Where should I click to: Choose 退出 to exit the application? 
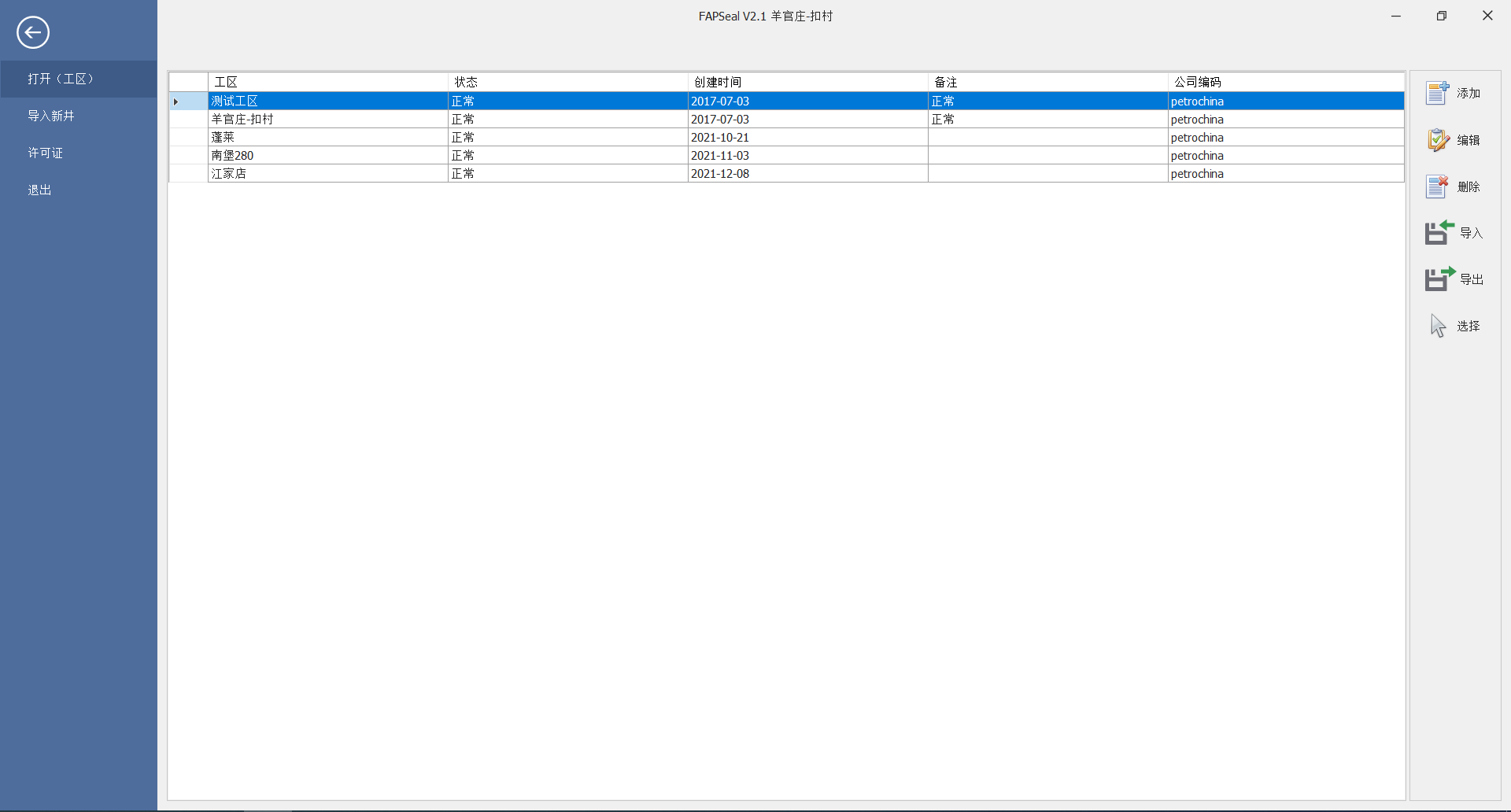[79, 190]
